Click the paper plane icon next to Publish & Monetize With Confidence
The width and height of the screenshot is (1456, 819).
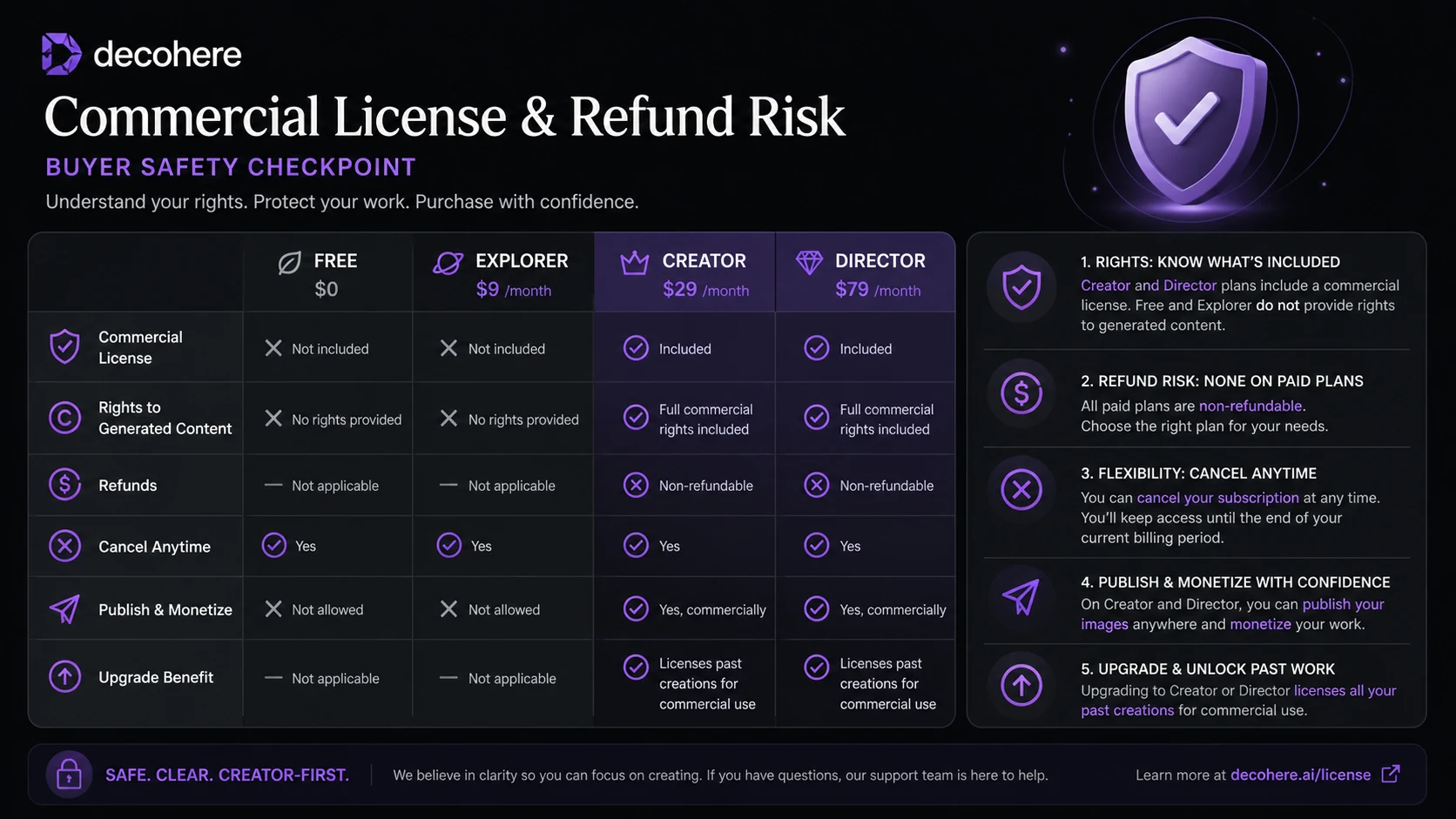pos(1021,597)
